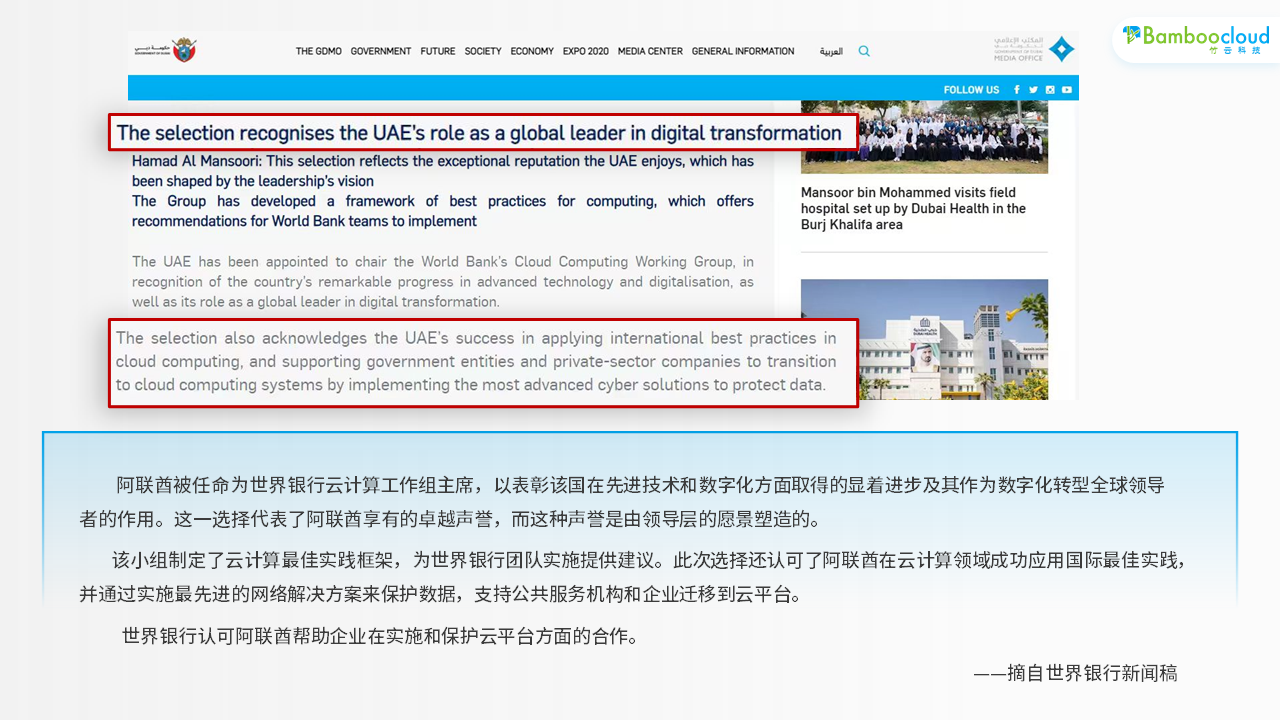Viewport: 1280px width, 720px height.
Task: Switch to the Arabic language link
Action: [x=831, y=51]
